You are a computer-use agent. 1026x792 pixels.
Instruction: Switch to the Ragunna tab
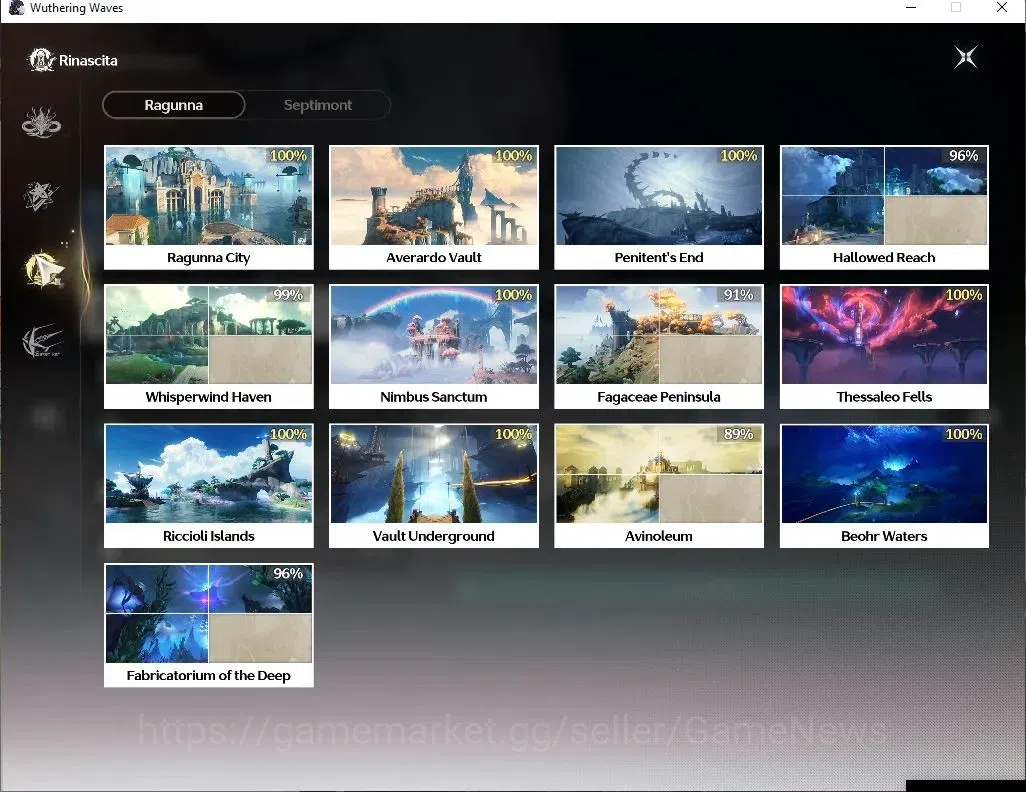[x=173, y=105]
